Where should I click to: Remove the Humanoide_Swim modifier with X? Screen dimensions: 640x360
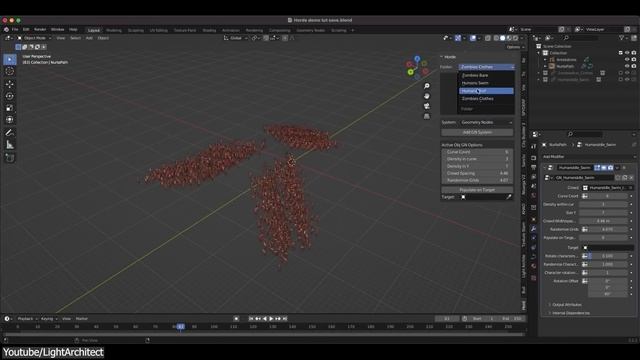coord(624,168)
